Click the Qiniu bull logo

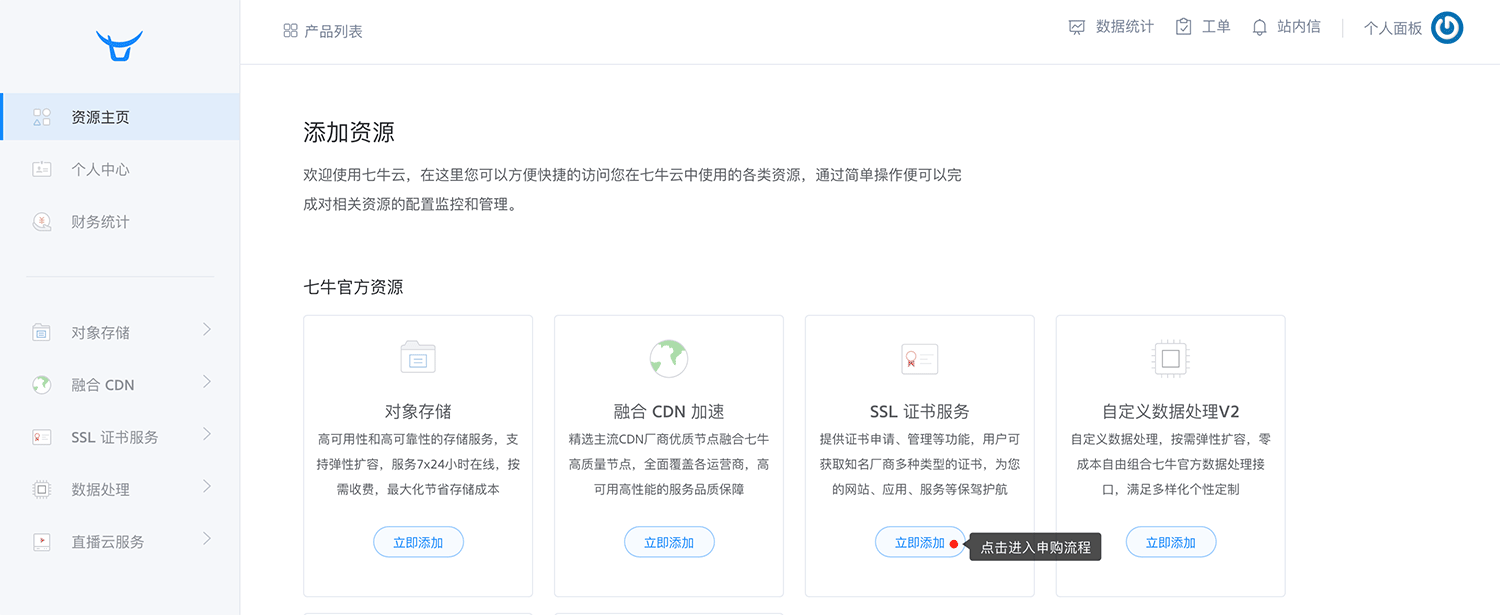[119, 45]
